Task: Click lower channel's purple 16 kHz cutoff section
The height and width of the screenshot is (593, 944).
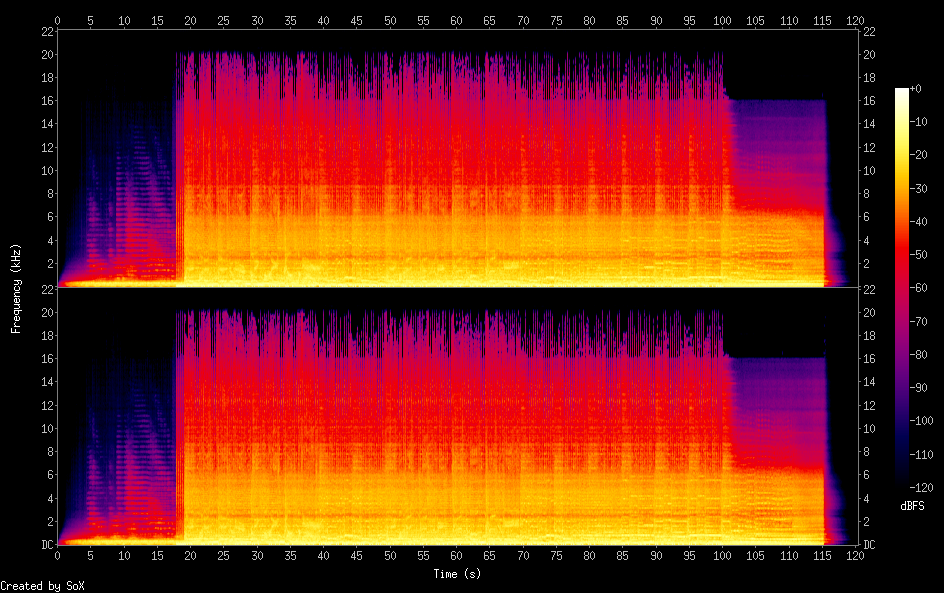Action: 775,400
